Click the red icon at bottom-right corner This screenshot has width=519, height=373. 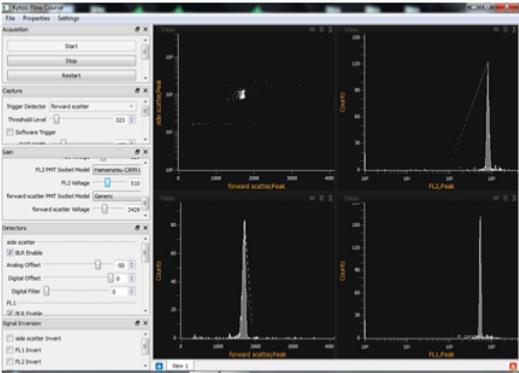(513, 366)
